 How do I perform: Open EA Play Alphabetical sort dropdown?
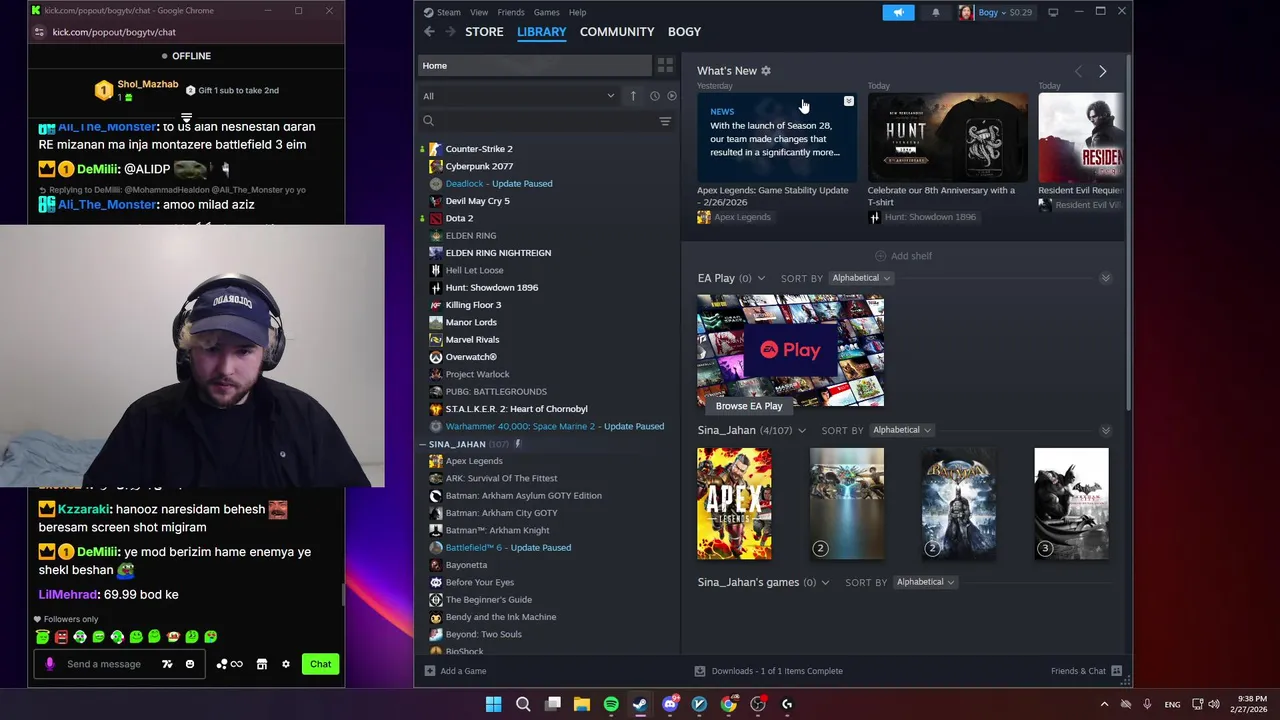pos(861,278)
